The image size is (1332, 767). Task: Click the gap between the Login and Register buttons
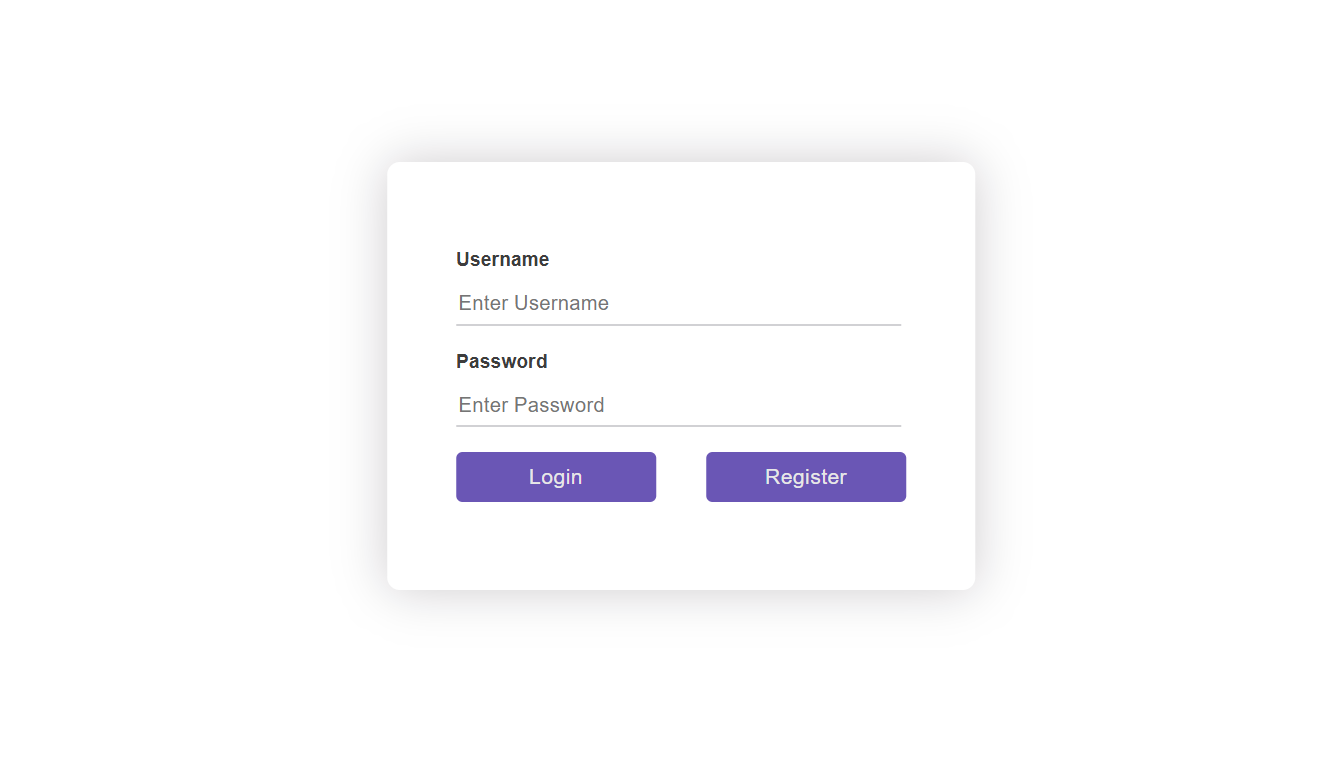pos(681,477)
